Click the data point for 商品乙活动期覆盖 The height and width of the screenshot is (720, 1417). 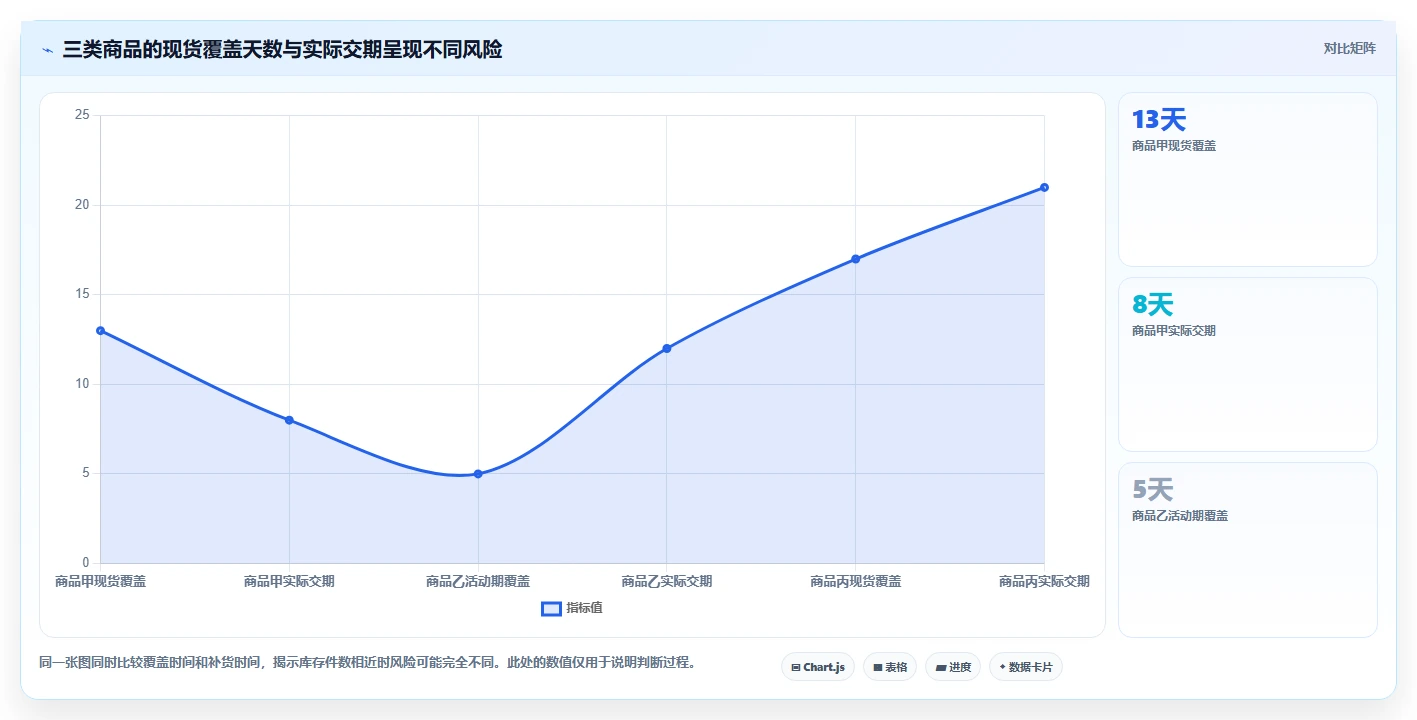[x=478, y=474]
